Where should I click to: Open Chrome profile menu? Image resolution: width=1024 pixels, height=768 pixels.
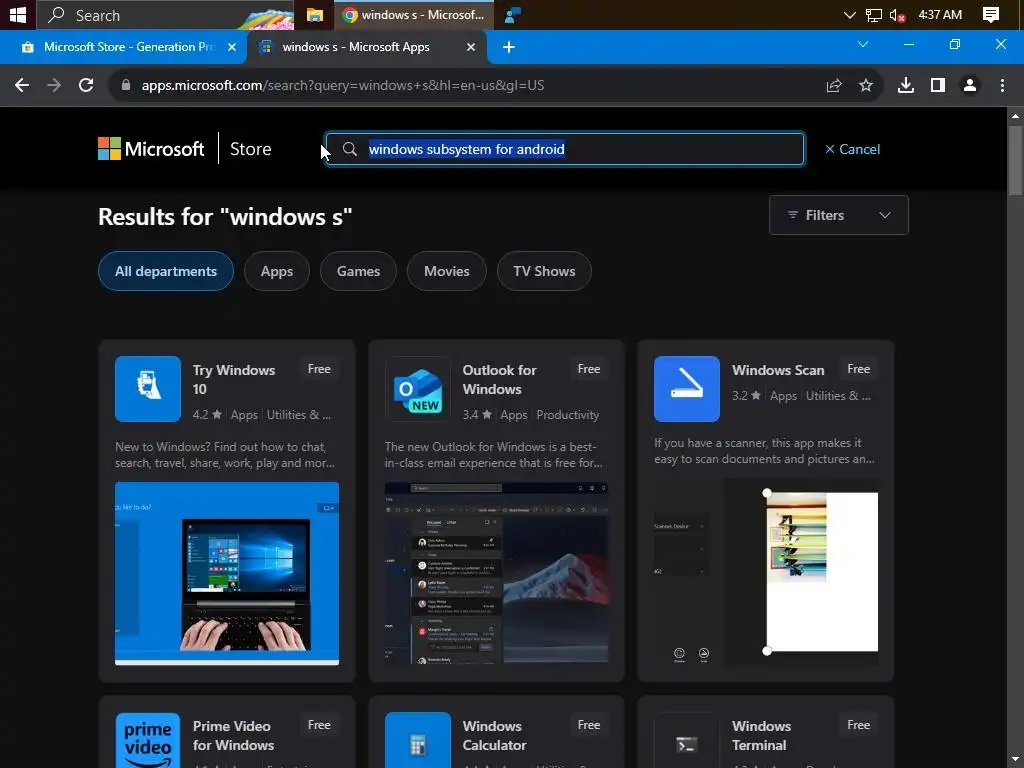coord(970,86)
